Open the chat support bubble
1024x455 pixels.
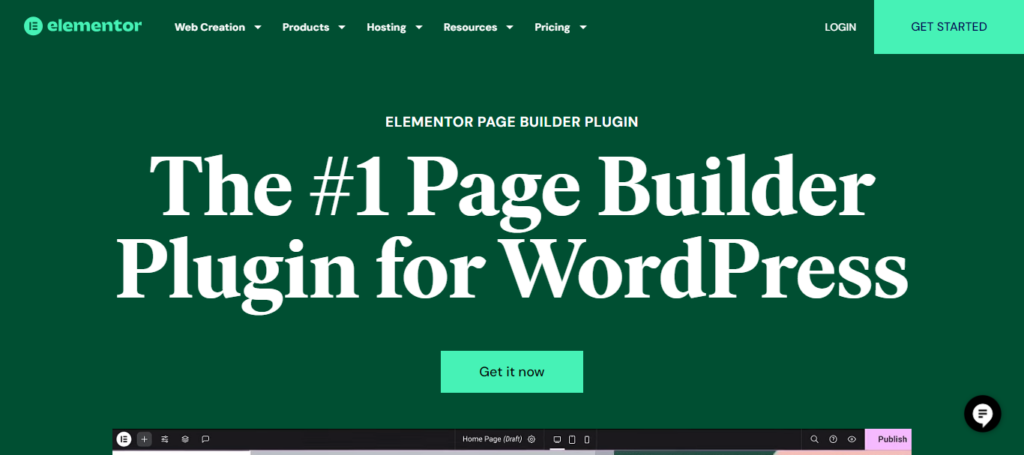pyautogui.click(x=982, y=413)
